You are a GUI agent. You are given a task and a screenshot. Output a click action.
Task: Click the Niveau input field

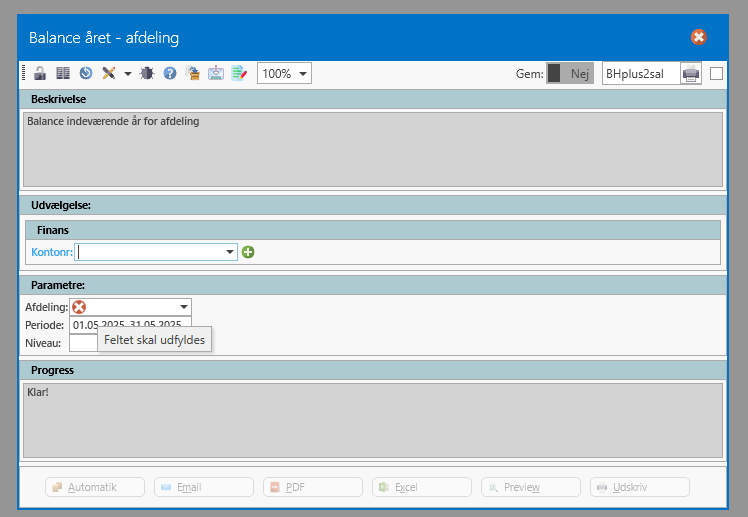point(83,343)
